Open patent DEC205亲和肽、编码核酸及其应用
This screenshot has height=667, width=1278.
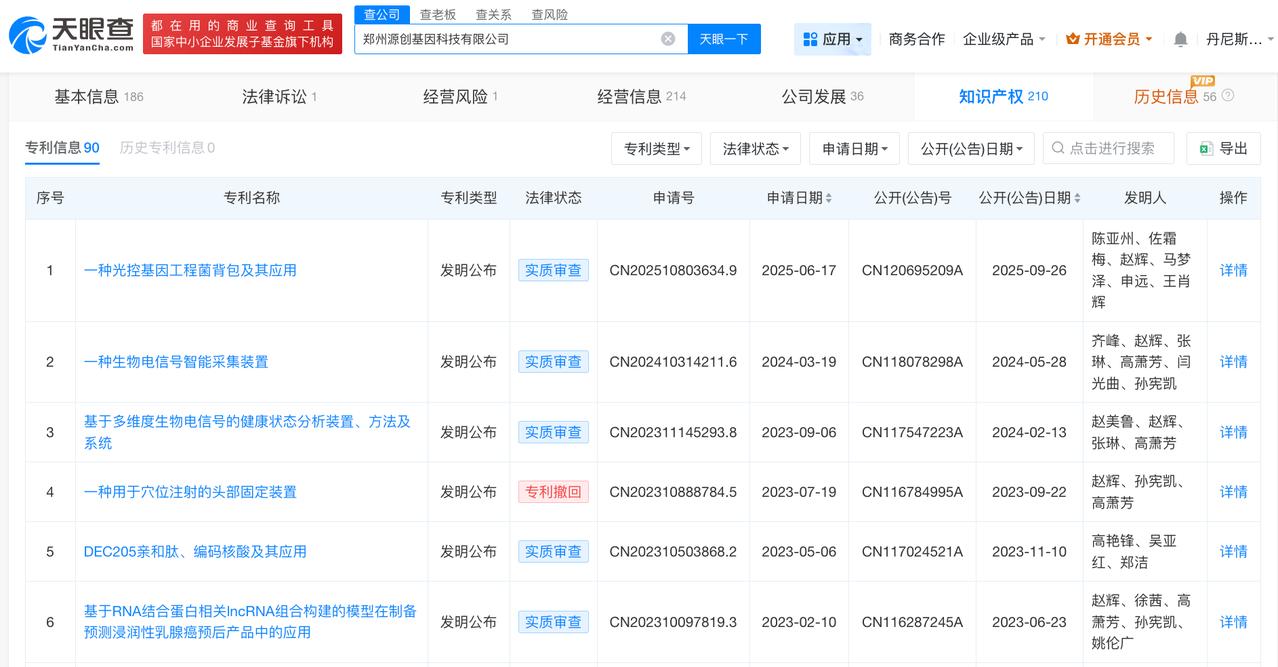click(x=195, y=552)
